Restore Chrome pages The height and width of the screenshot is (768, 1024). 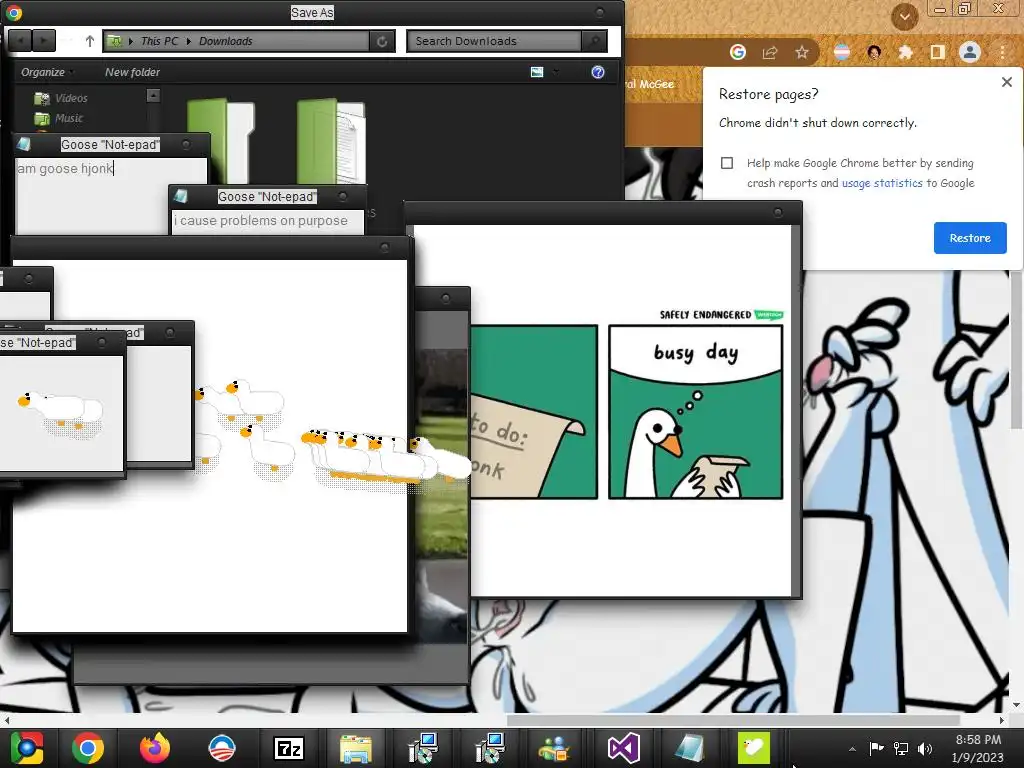pos(970,238)
